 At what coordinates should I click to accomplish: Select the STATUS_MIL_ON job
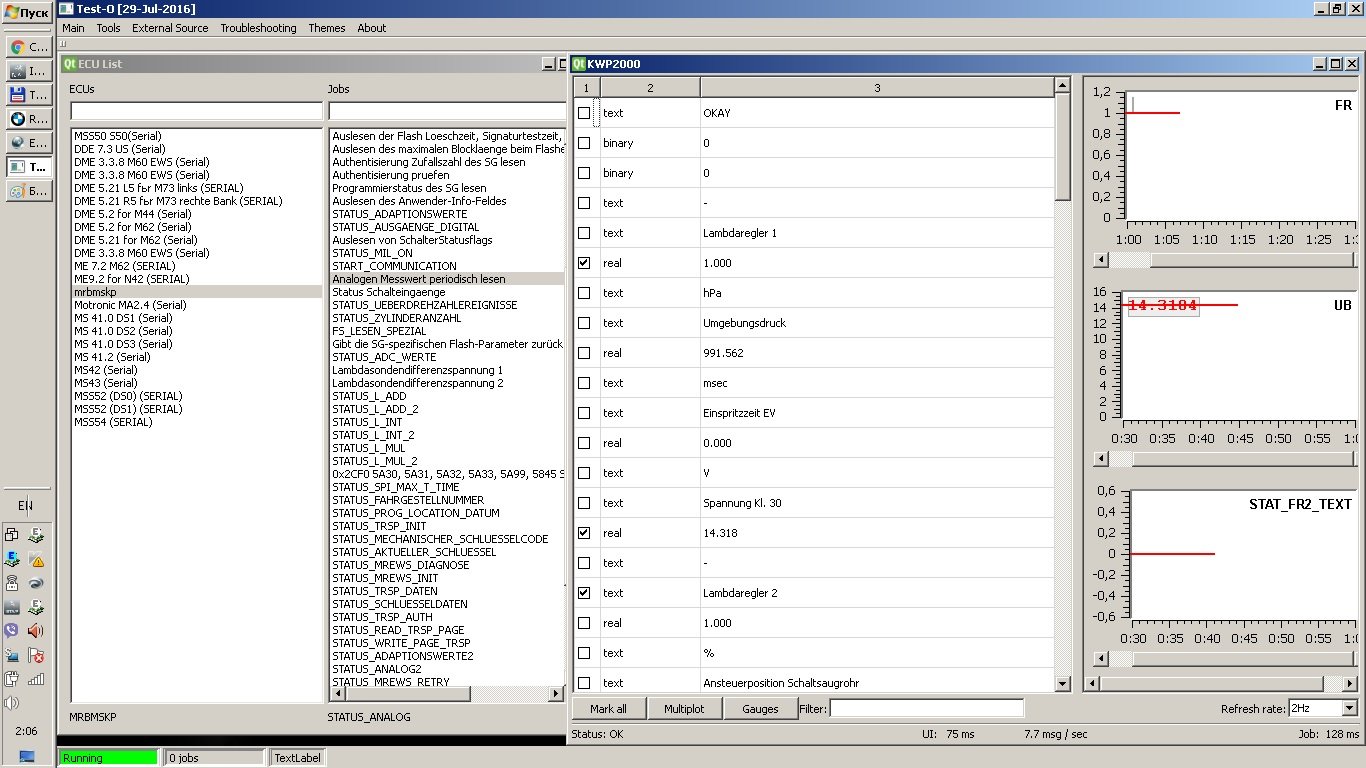[372, 253]
